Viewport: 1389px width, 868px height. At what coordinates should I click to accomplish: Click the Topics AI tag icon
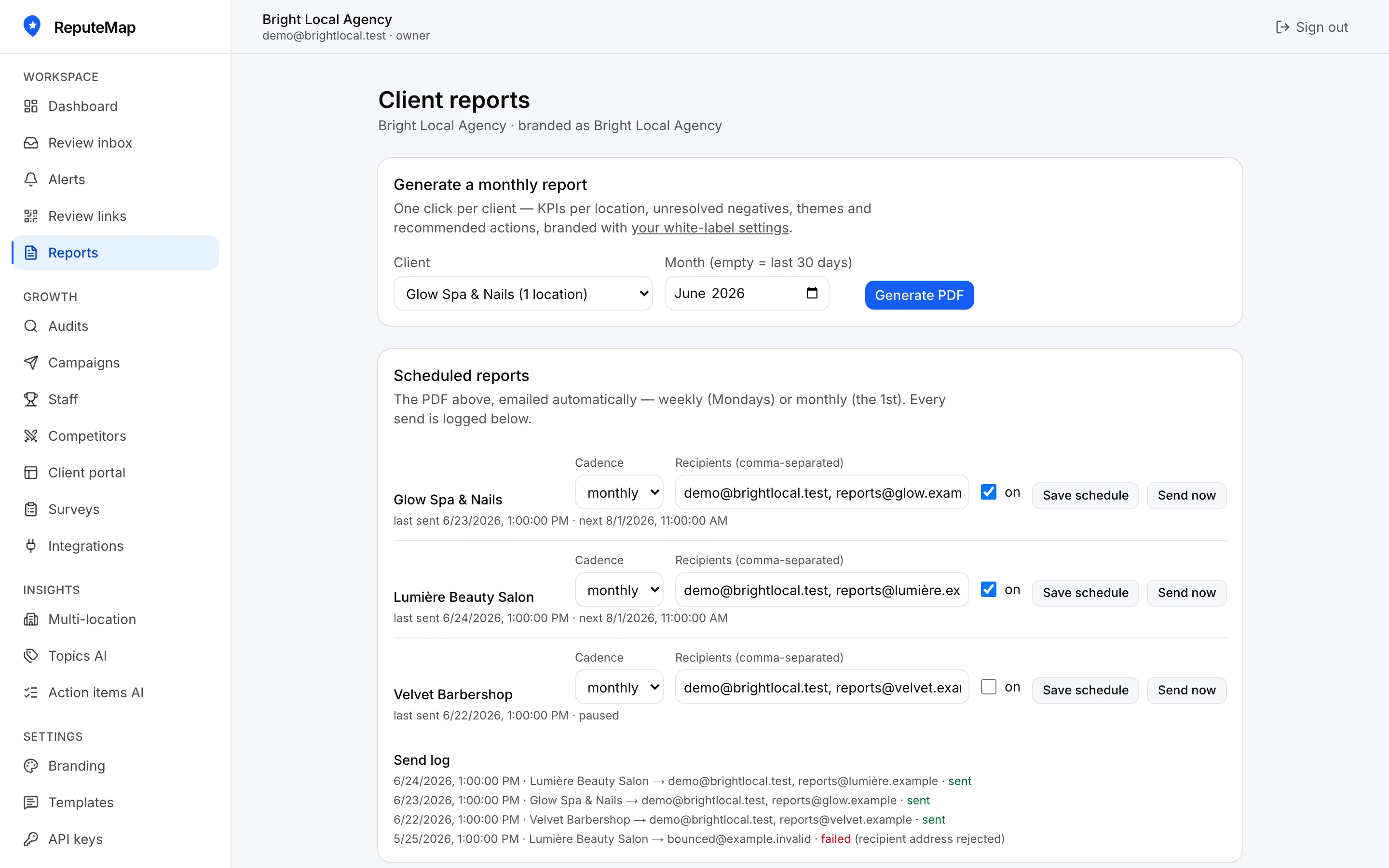[x=31, y=656]
